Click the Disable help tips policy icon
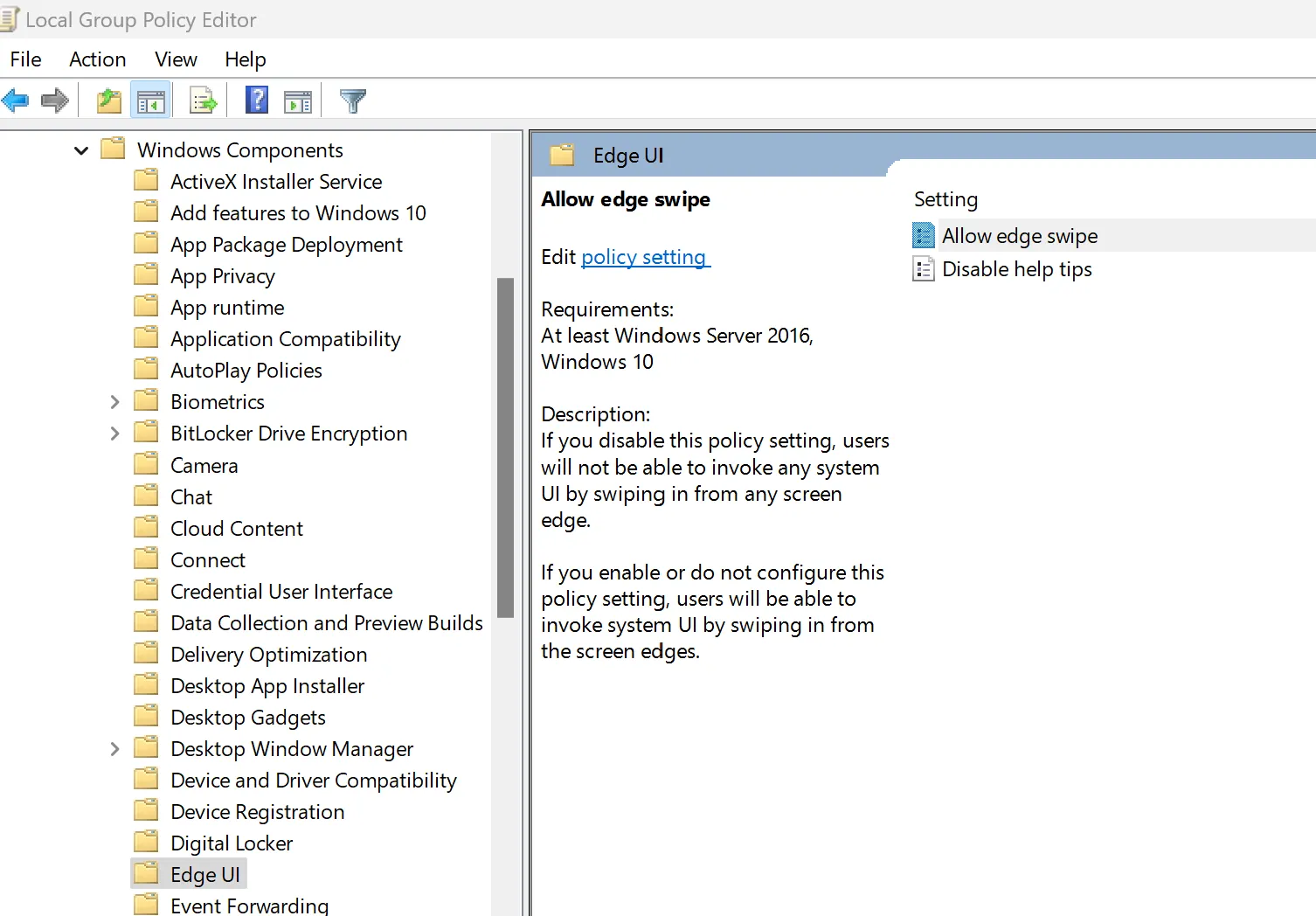This screenshot has height=916, width=1316. click(x=924, y=268)
